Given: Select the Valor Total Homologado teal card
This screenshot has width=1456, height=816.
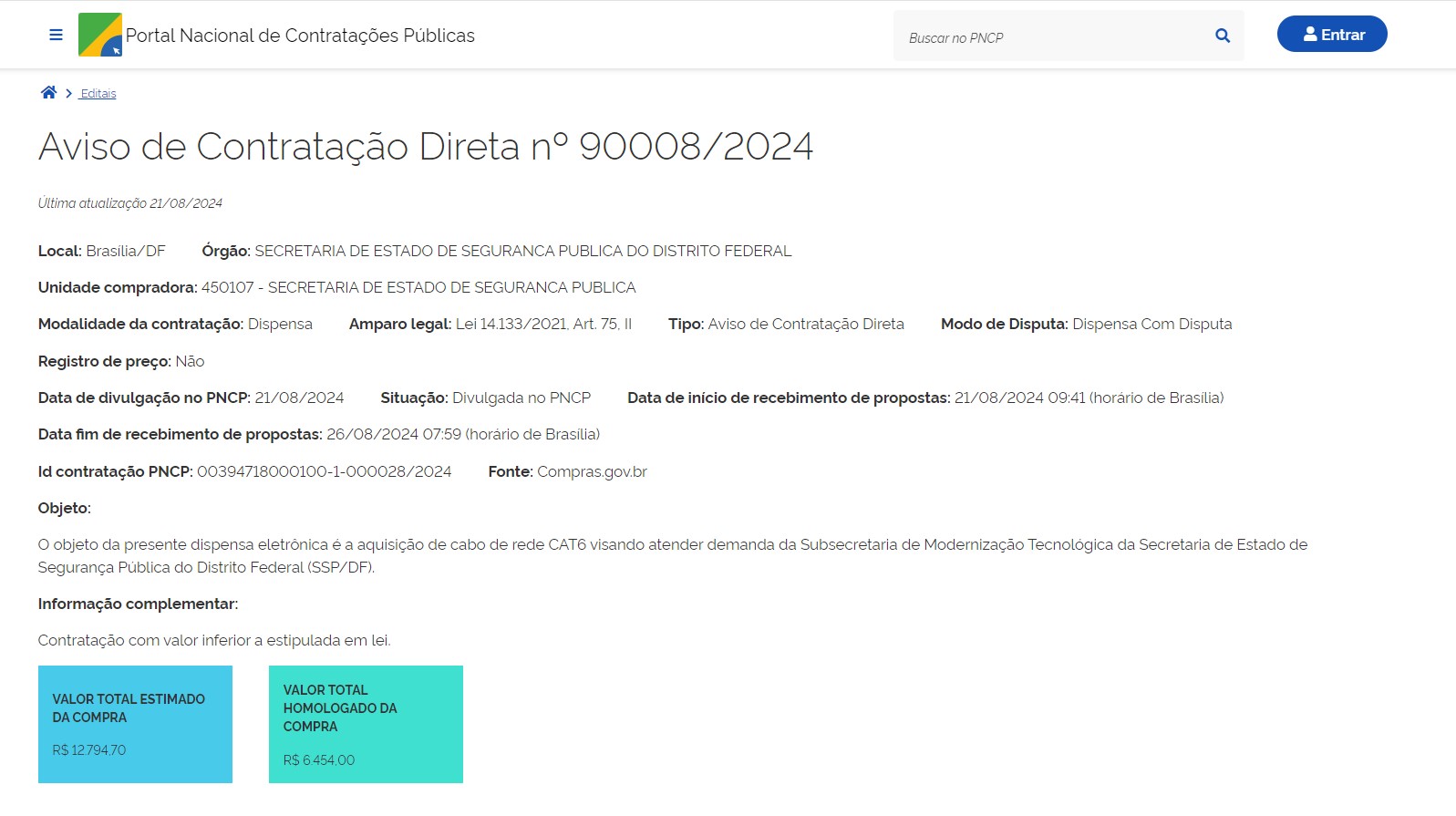Looking at the screenshot, I should point(366,724).
